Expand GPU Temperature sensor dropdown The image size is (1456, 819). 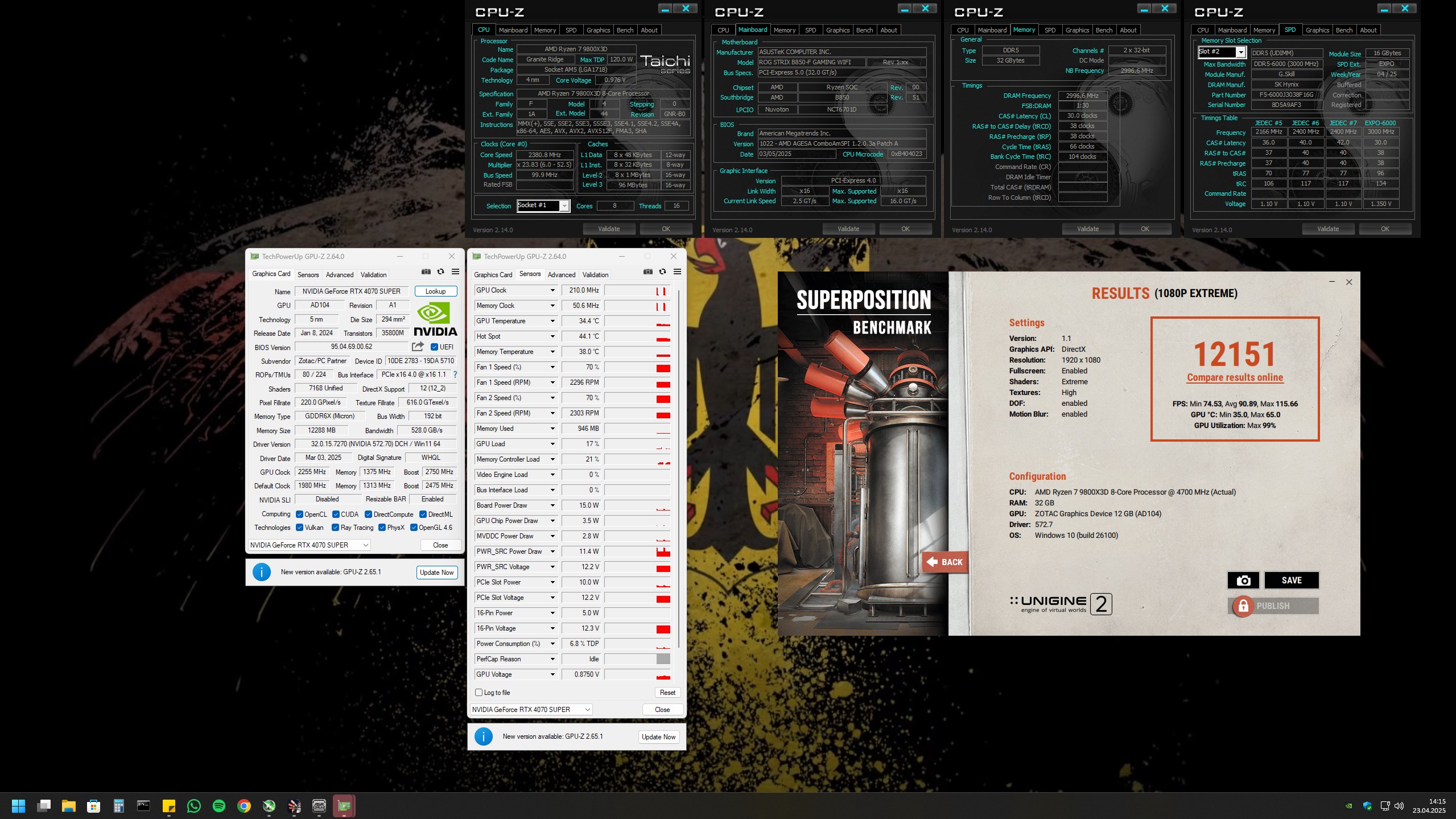552,321
